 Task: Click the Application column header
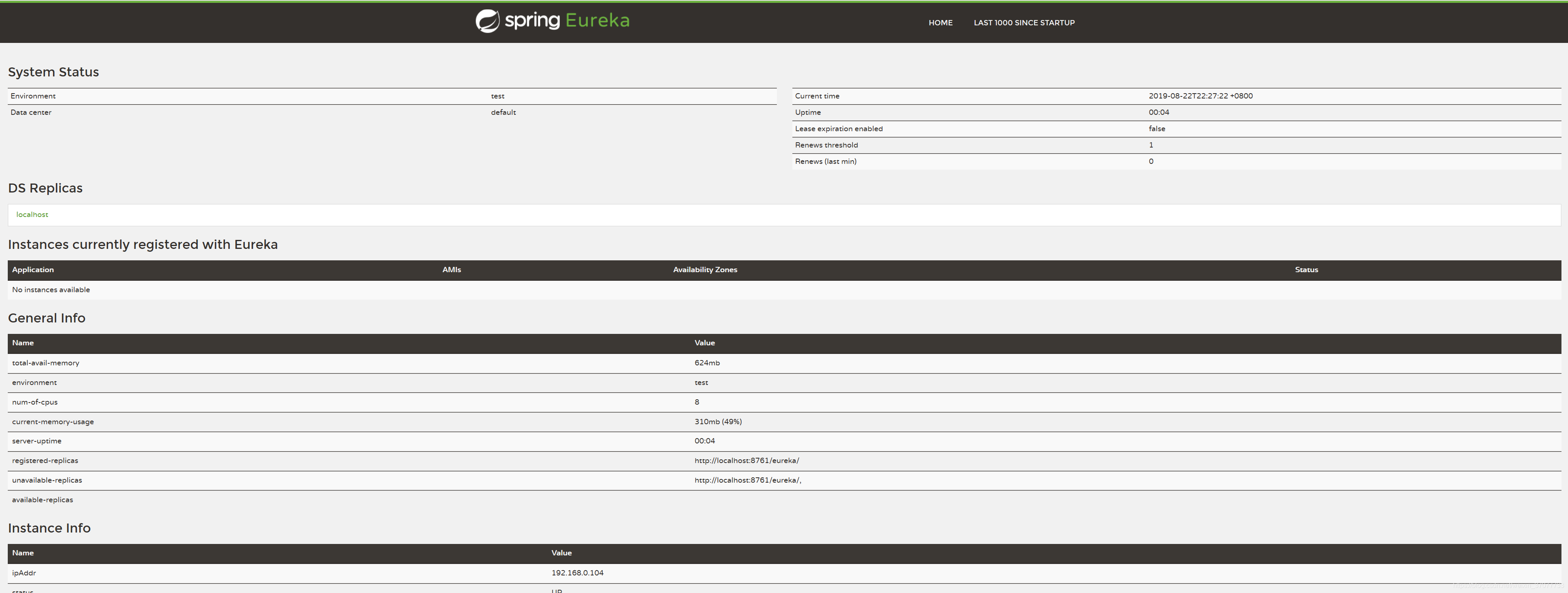click(x=33, y=270)
